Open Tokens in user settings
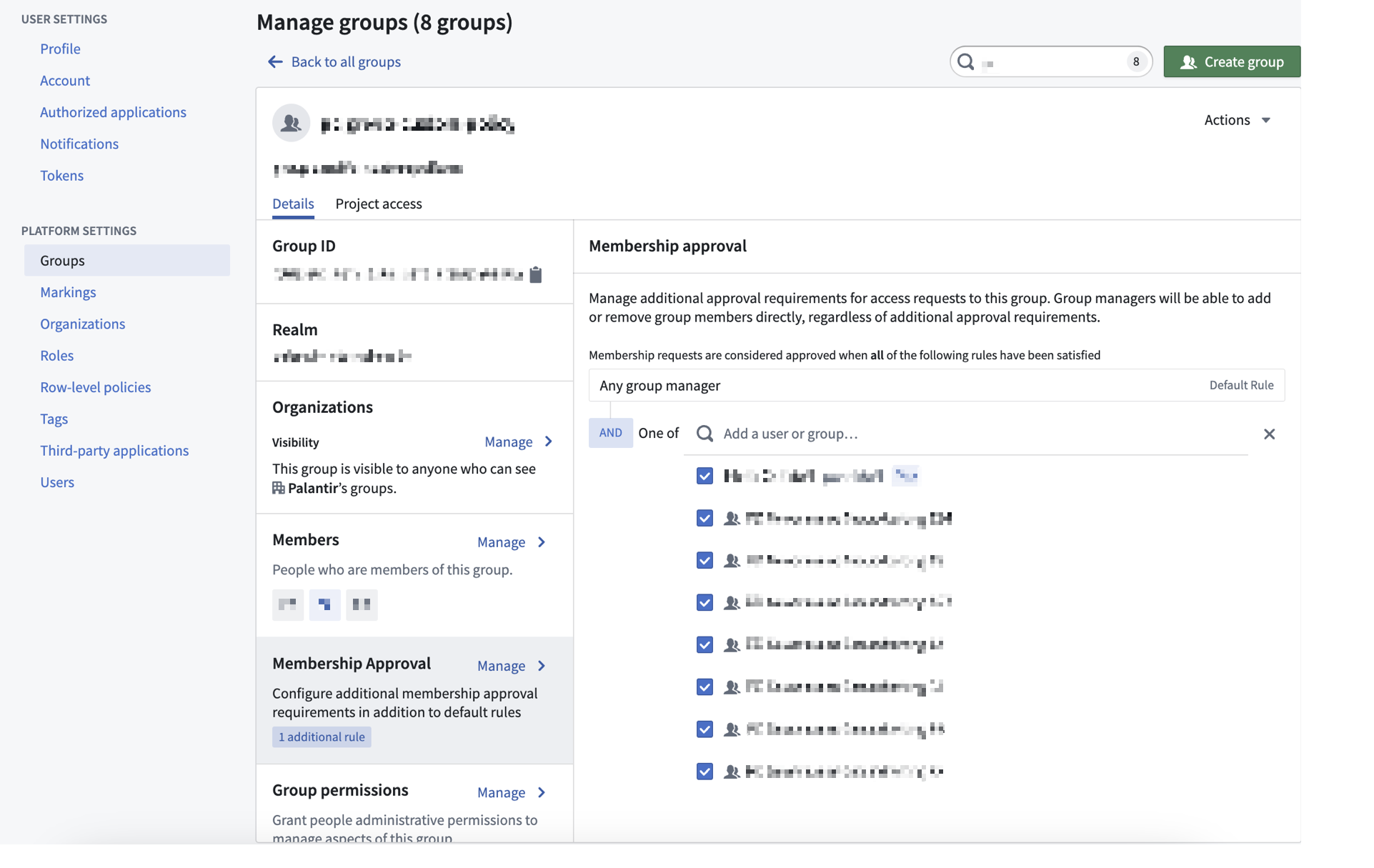 (61, 175)
